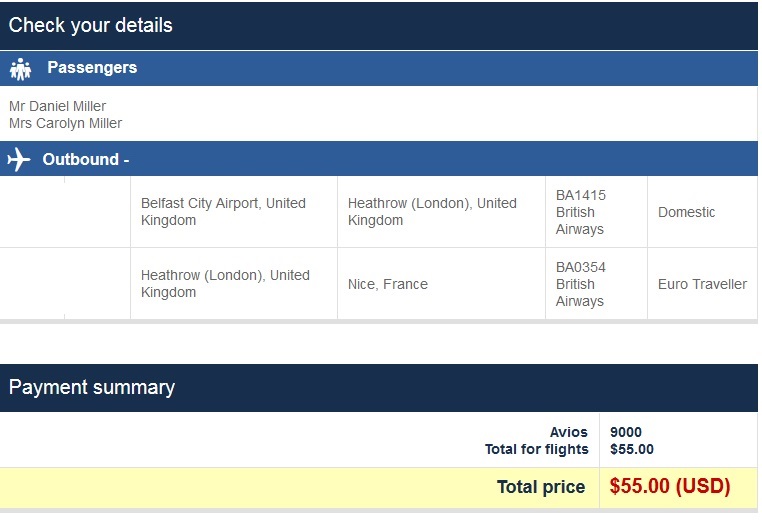Image resolution: width=762 pixels, height=527 pixels.
Task: Click the outbound airplane icon
Action: coord(18,159)
